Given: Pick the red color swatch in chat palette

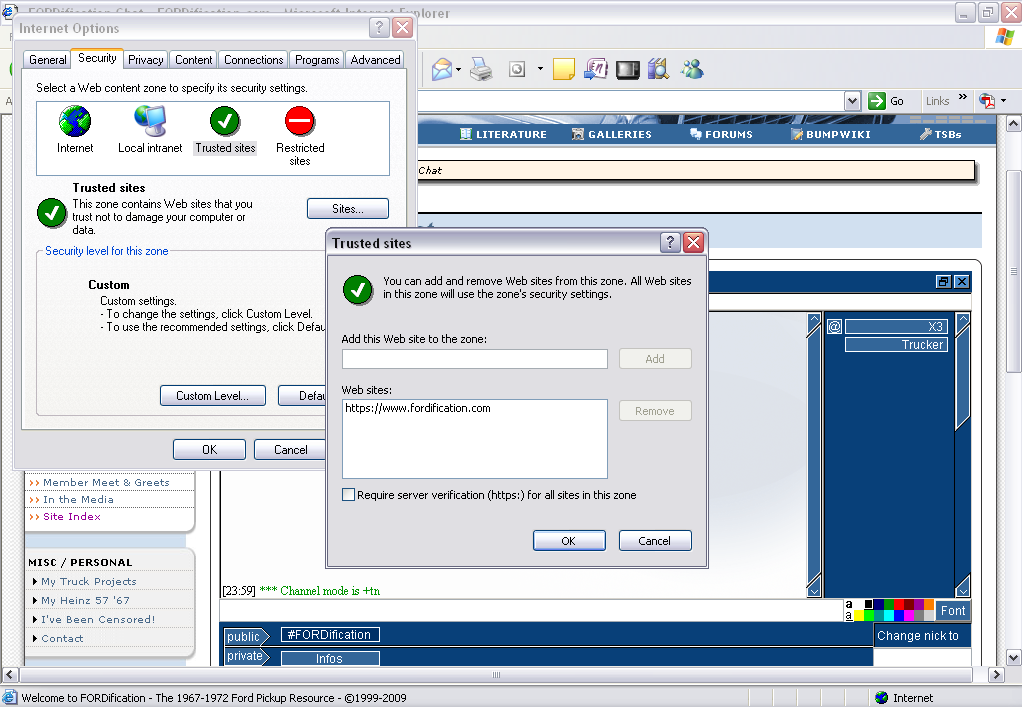Looking at the screenshot, I should (x=899, y=605).
